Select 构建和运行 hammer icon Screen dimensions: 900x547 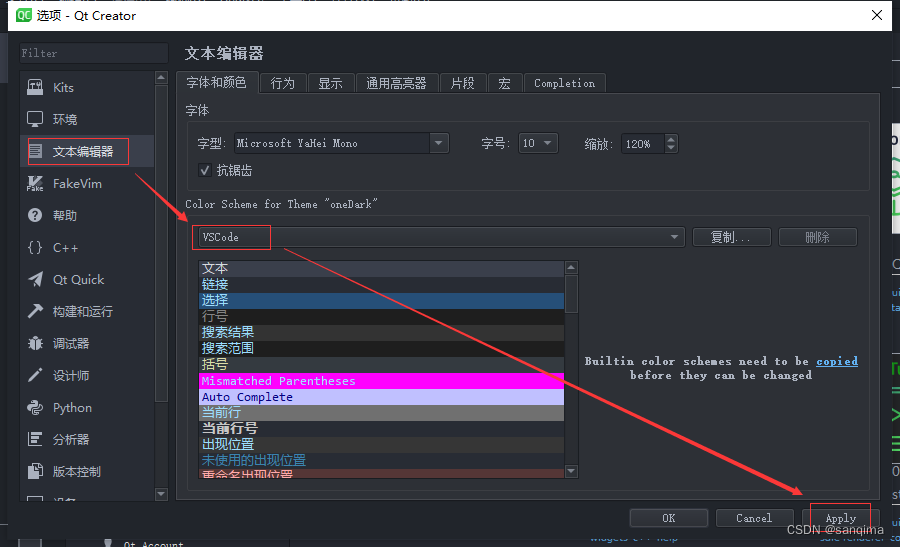pyautogui.click(x=35, y=311)
